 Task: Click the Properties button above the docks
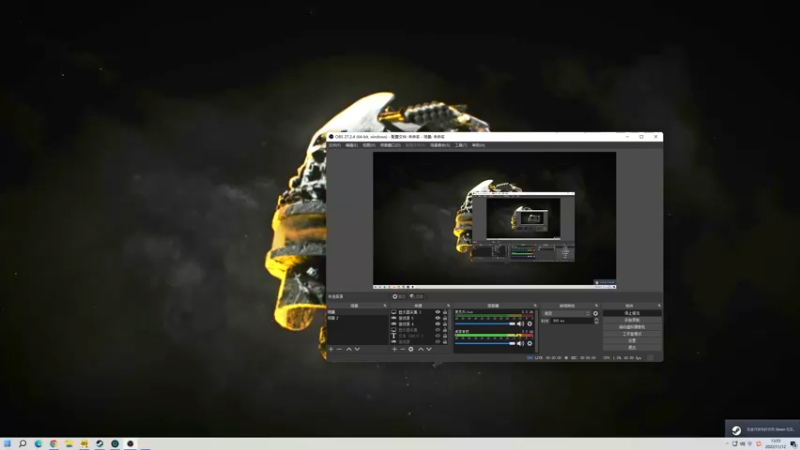pos(398,296)
